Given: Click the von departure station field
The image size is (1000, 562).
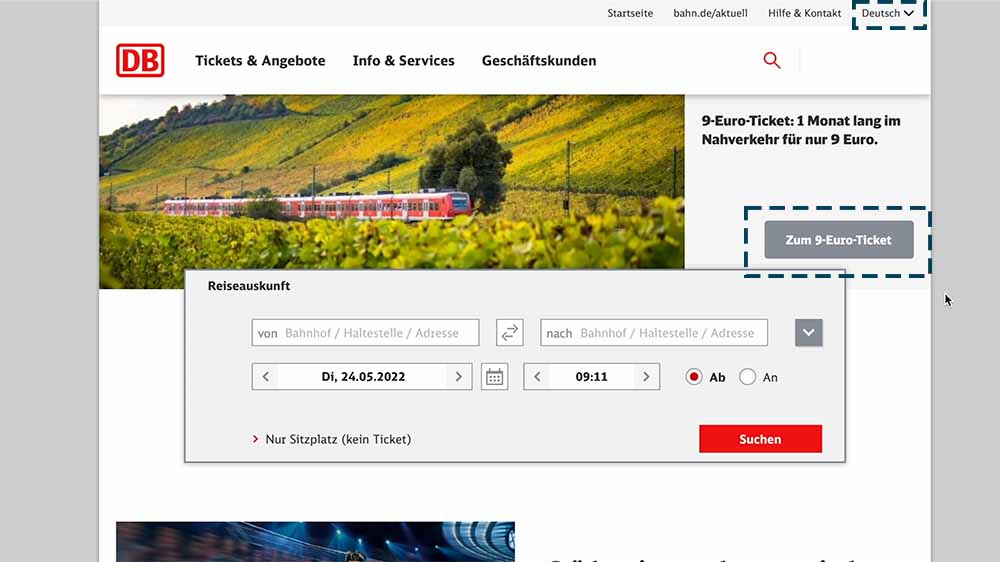Looking at the screenshot, I should coord(365,332).
